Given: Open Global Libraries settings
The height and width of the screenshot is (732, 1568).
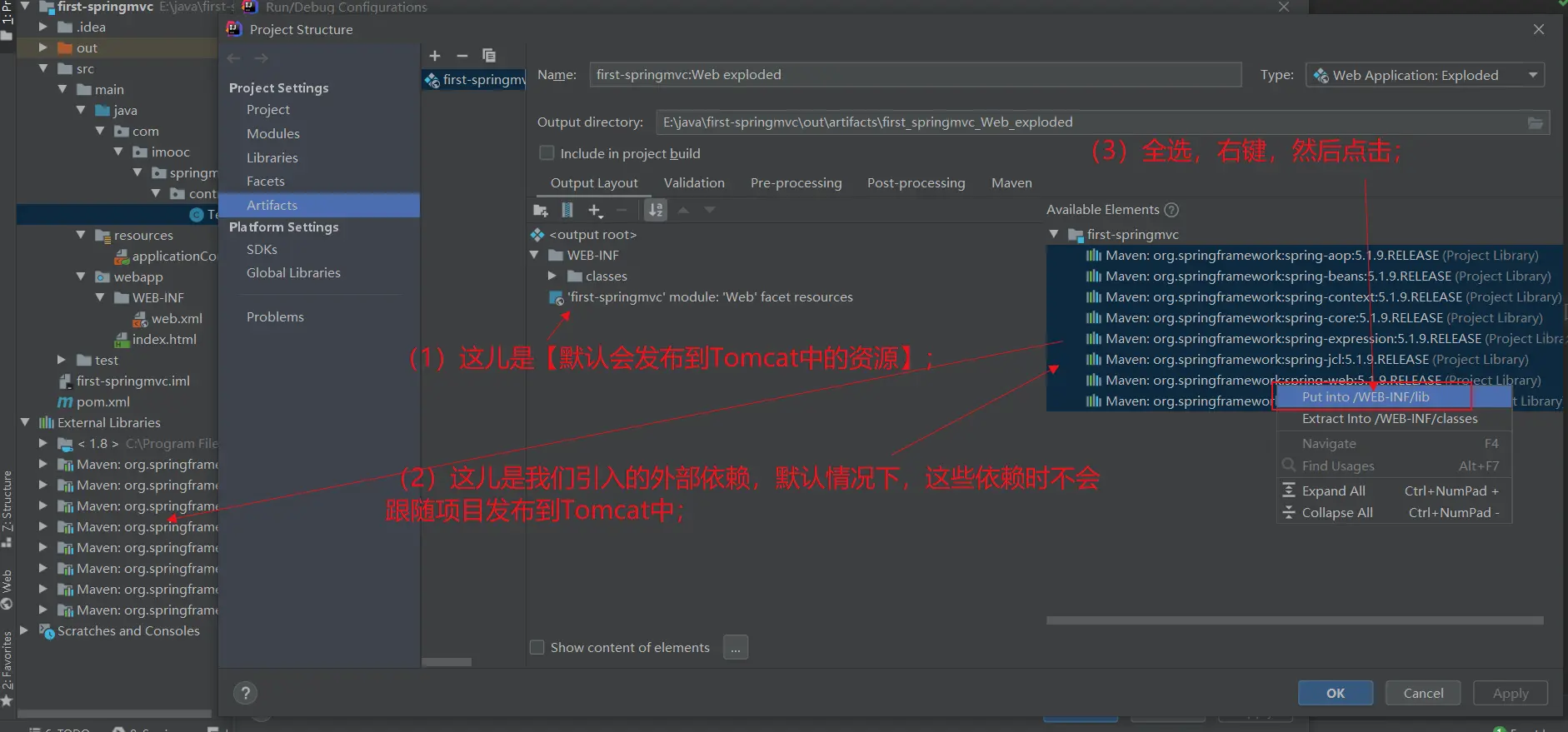Looking at the screenshot, I should (293, 273).
